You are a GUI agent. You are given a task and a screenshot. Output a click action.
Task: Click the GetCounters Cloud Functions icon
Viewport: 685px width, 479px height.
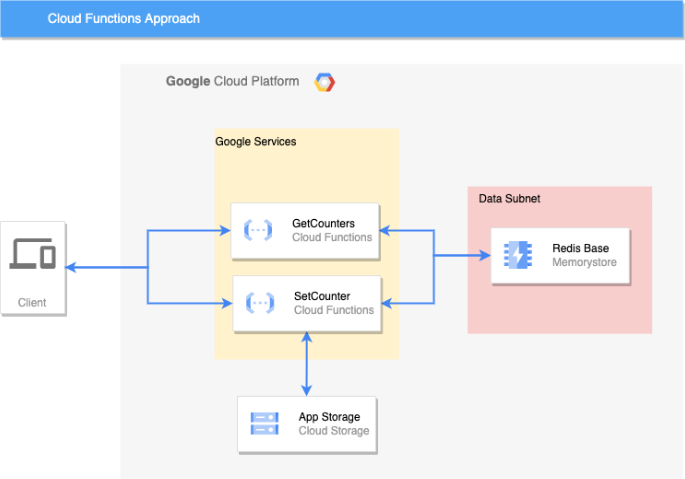pyautogui.click(x=258, y=230)
